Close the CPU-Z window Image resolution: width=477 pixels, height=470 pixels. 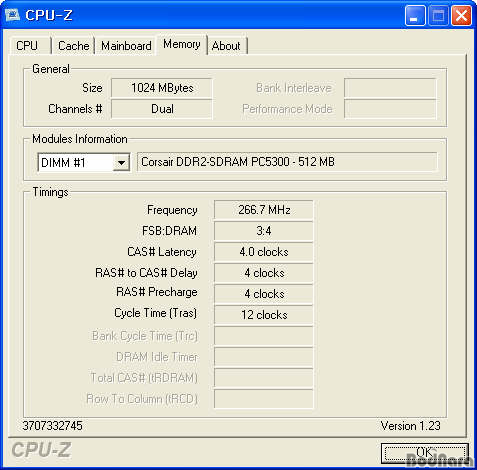461,15
